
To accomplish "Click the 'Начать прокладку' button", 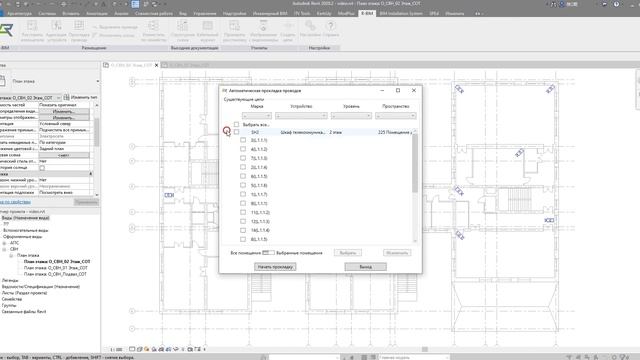I will pos(275,267).
